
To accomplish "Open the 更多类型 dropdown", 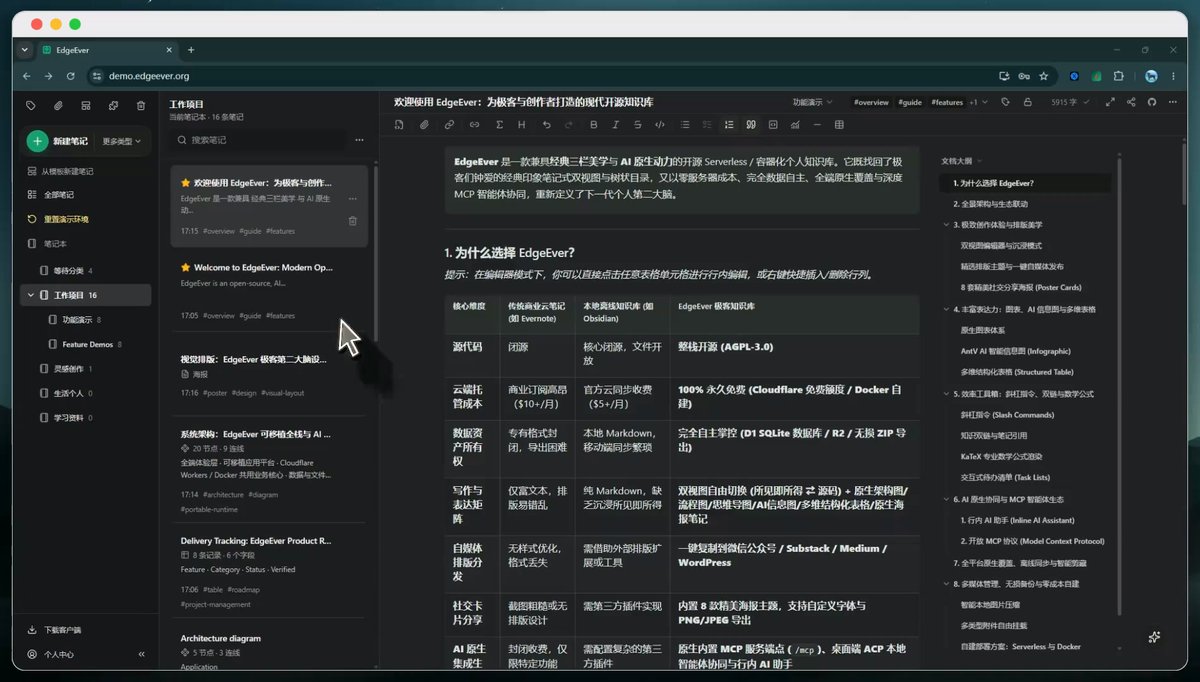I will point(122,141).
